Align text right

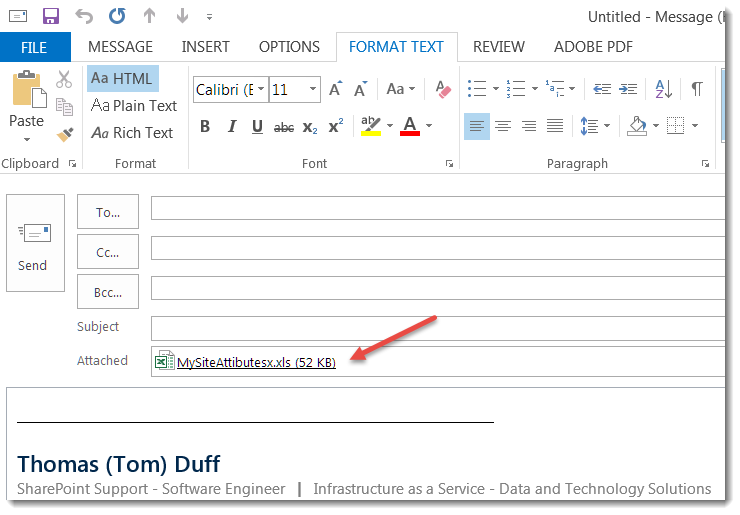(x=529, y=126)
